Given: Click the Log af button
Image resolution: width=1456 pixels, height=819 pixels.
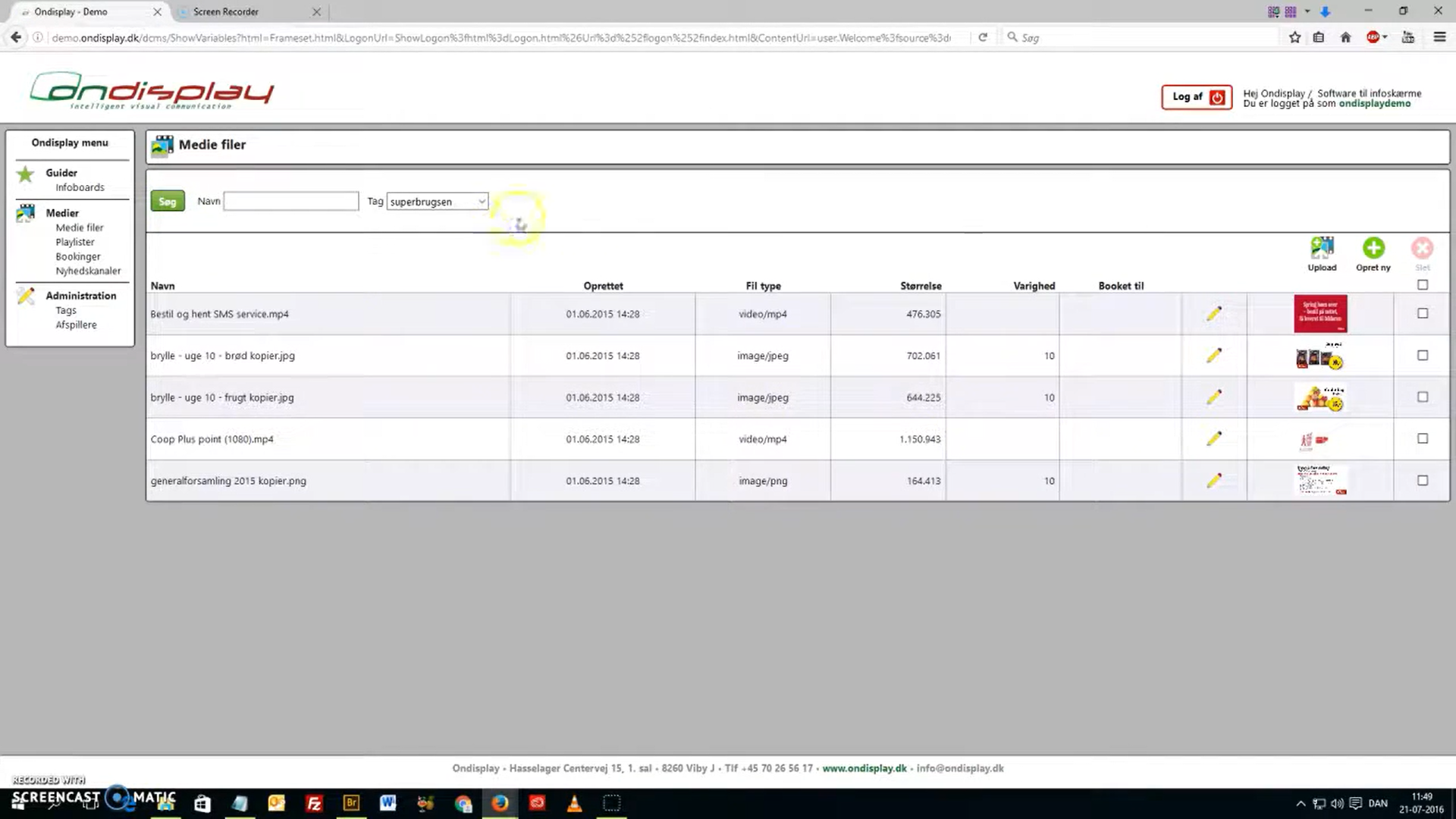Looking at the screenshot, I should pos(1197,97).
